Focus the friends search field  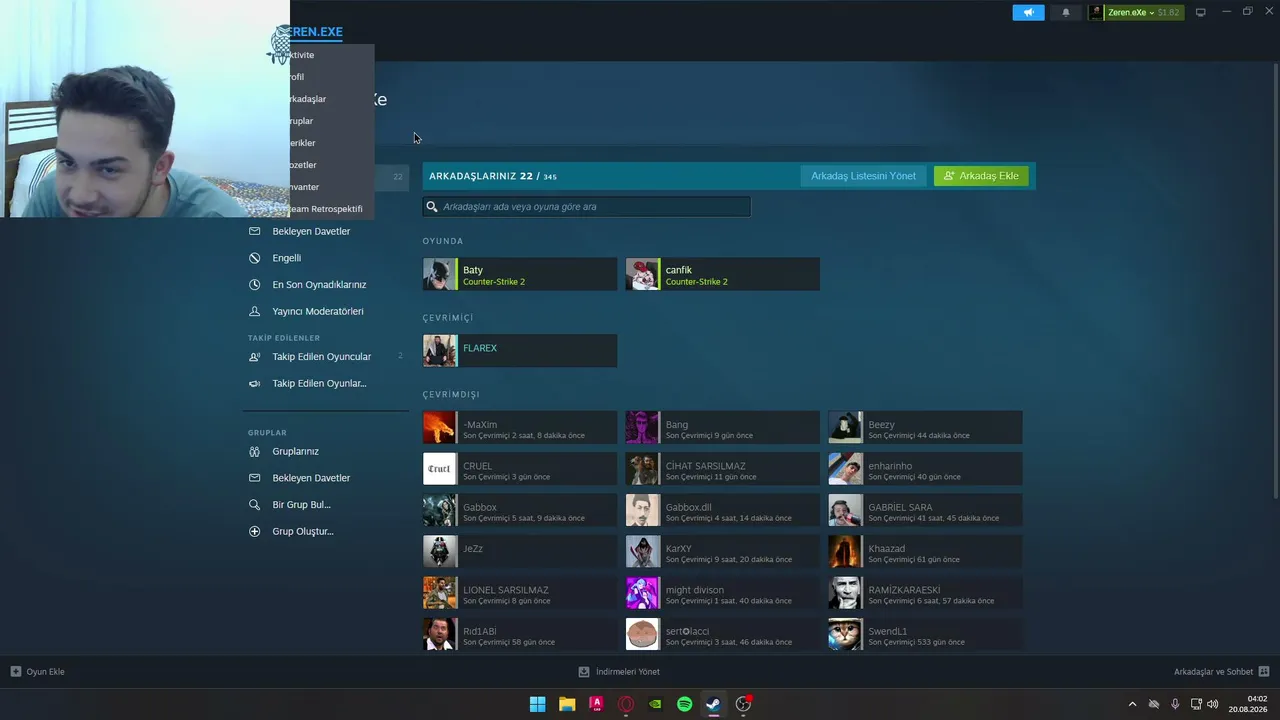point(586,206)
